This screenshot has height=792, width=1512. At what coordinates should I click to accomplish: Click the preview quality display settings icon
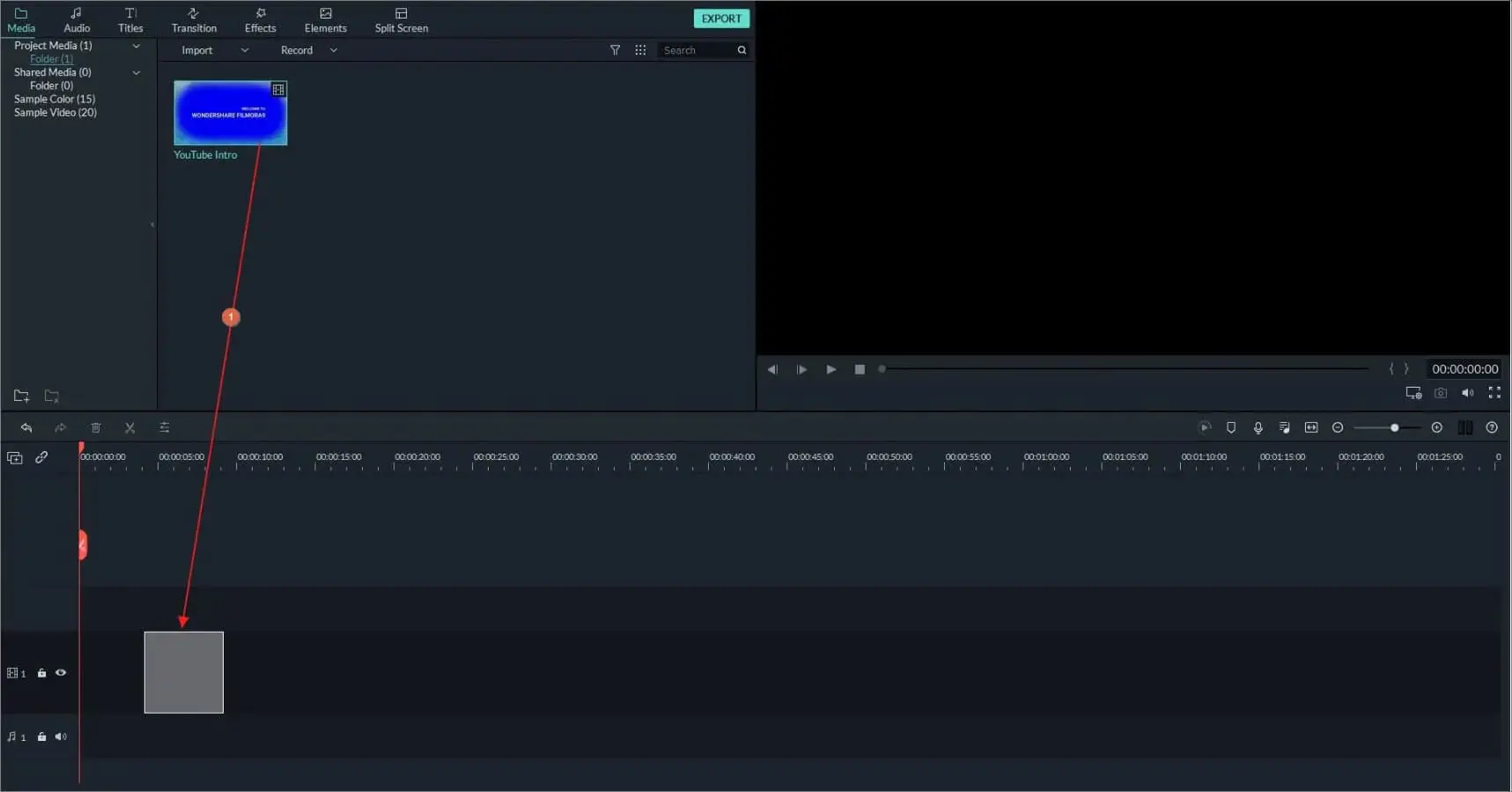click(1413, 393)
